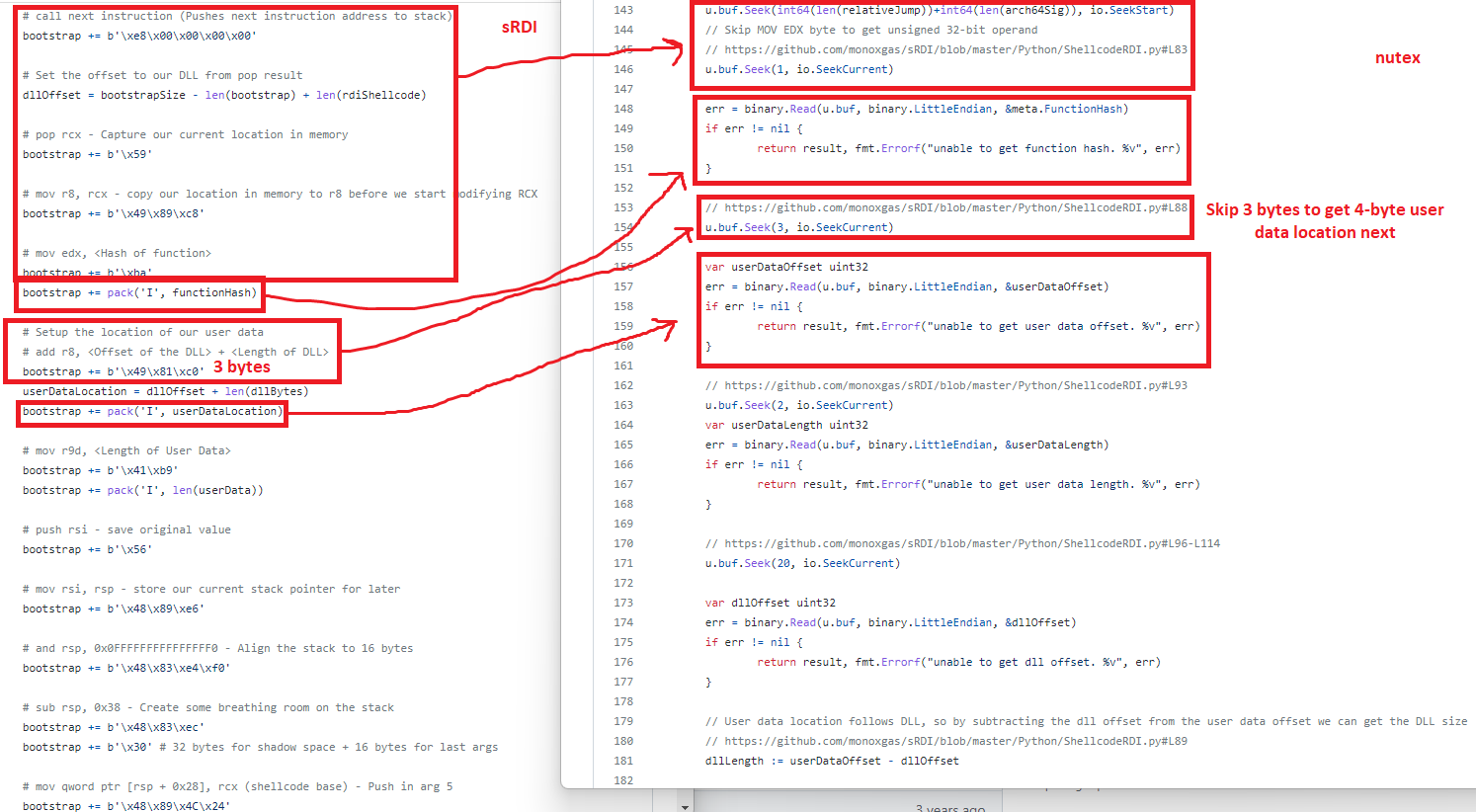Click the red "nutex" annotation label

pos(1397,57)
